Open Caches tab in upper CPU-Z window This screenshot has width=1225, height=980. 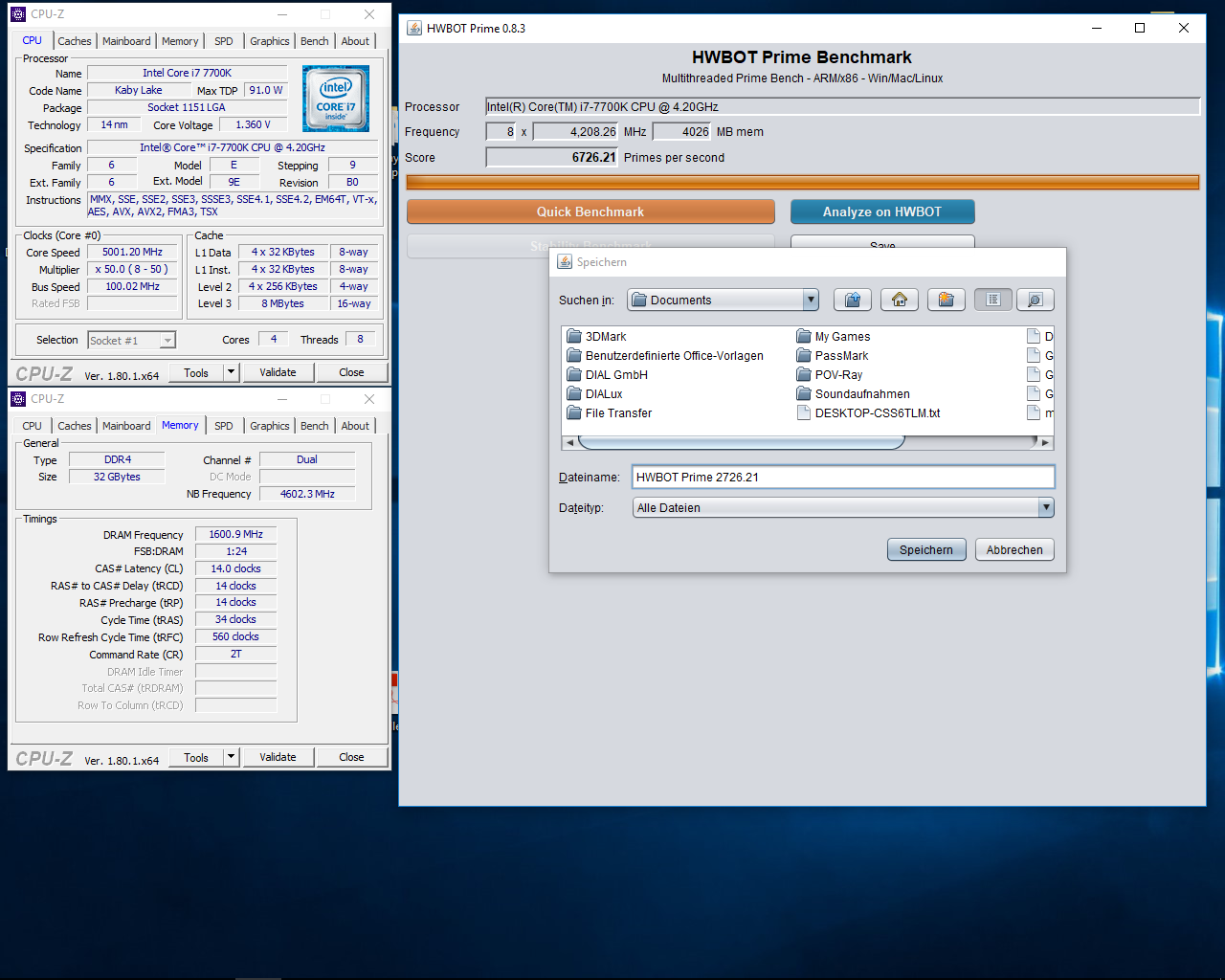coord(74,41)
